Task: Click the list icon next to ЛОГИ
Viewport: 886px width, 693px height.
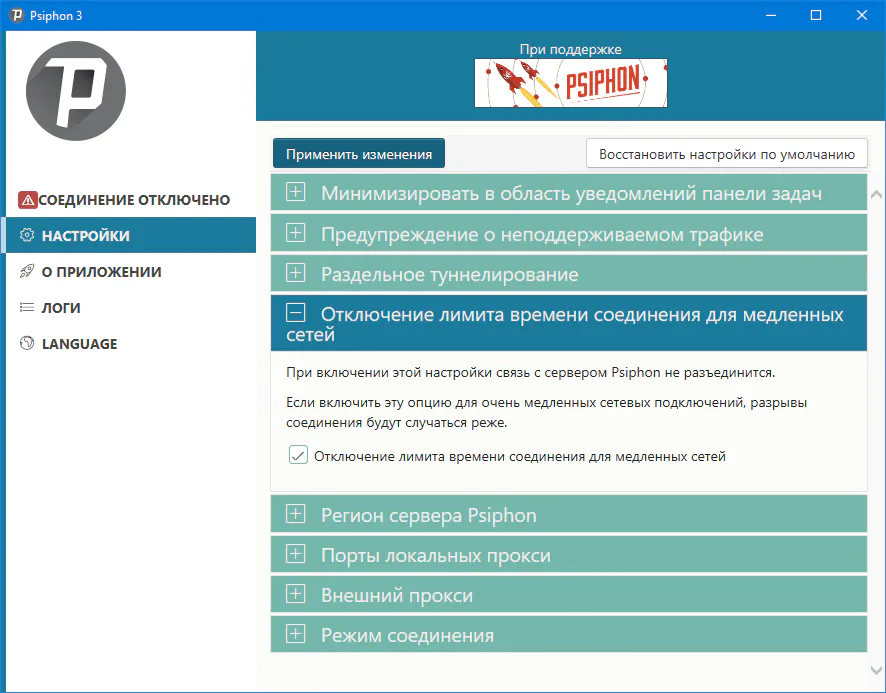Action: (x=27, y=307)
